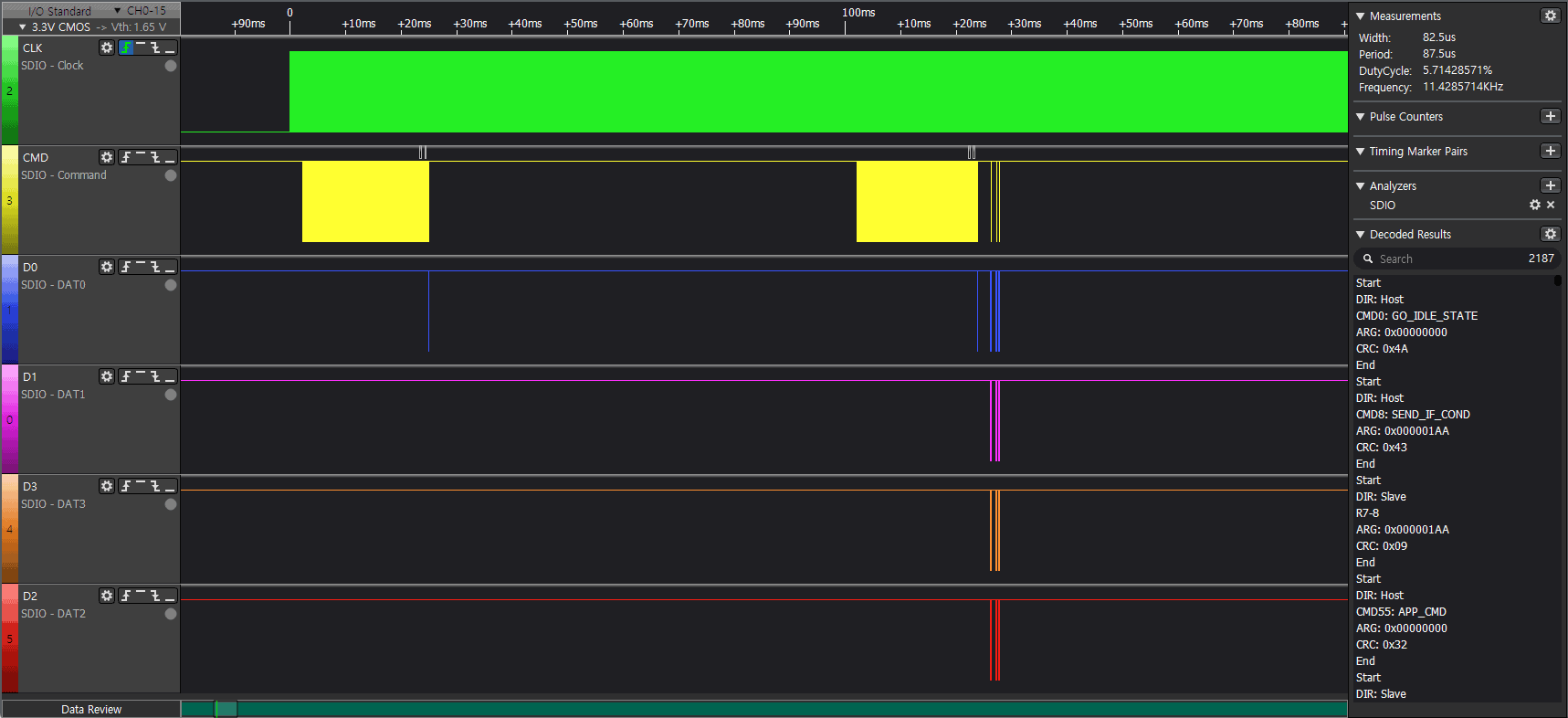Open Decoded Results settings gear
The image size is (1568, 718).
coord(1550,234)
